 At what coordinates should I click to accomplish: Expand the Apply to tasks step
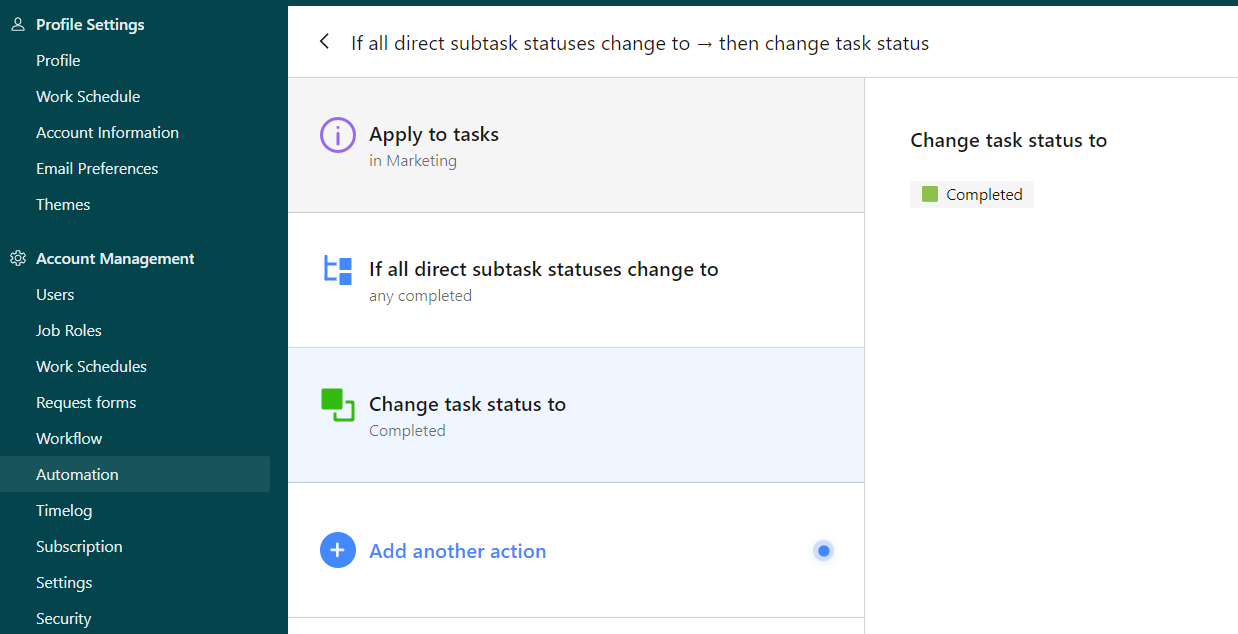pos(575,145)
